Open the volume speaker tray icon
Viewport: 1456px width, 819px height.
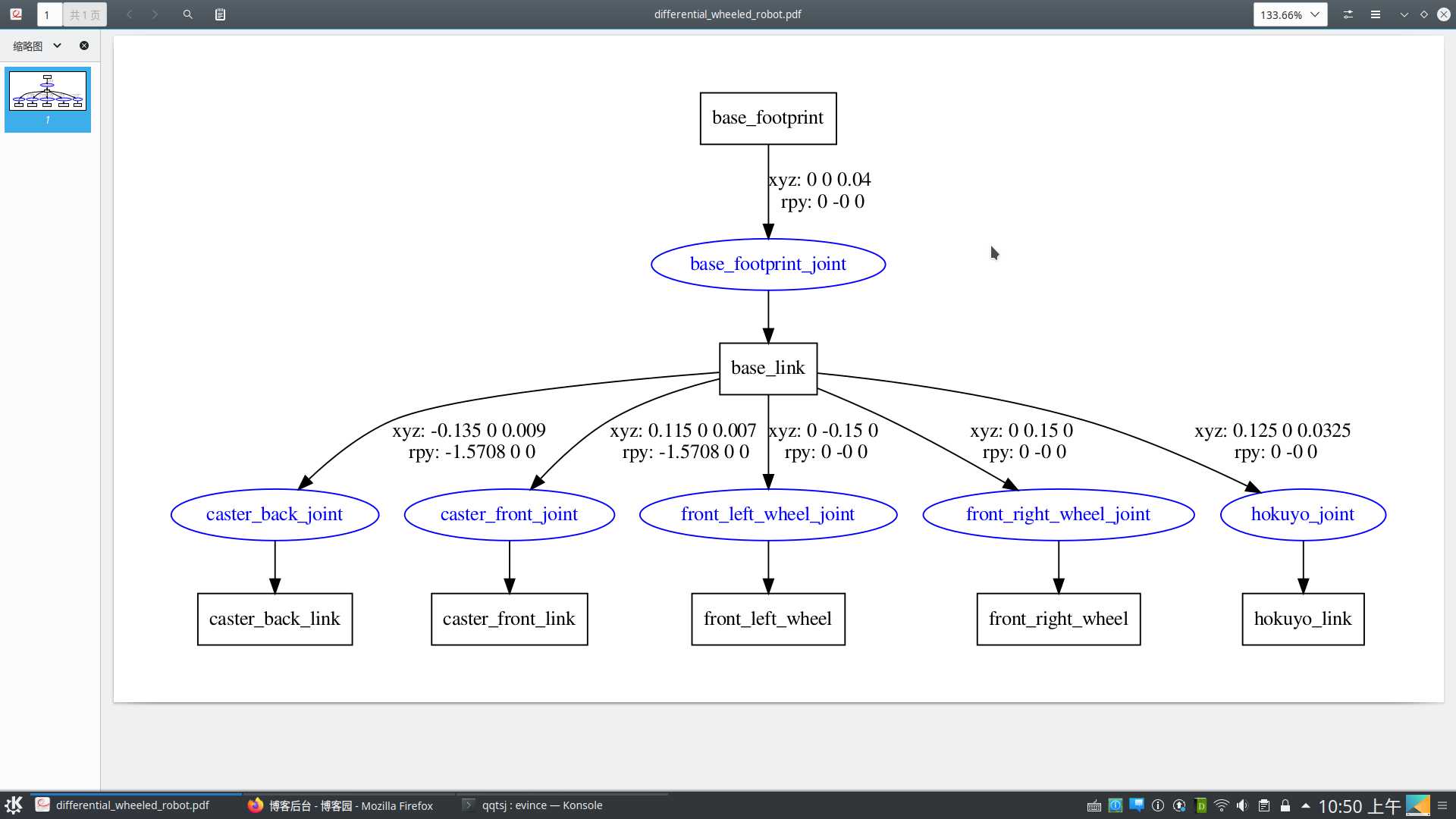(x=1242, y=805)
